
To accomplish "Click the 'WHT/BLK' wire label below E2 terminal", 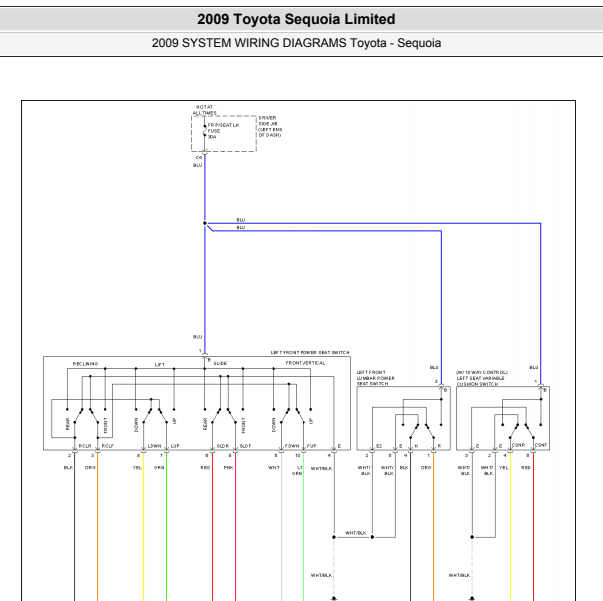I will pyautogui.click(x=365, y=471).
